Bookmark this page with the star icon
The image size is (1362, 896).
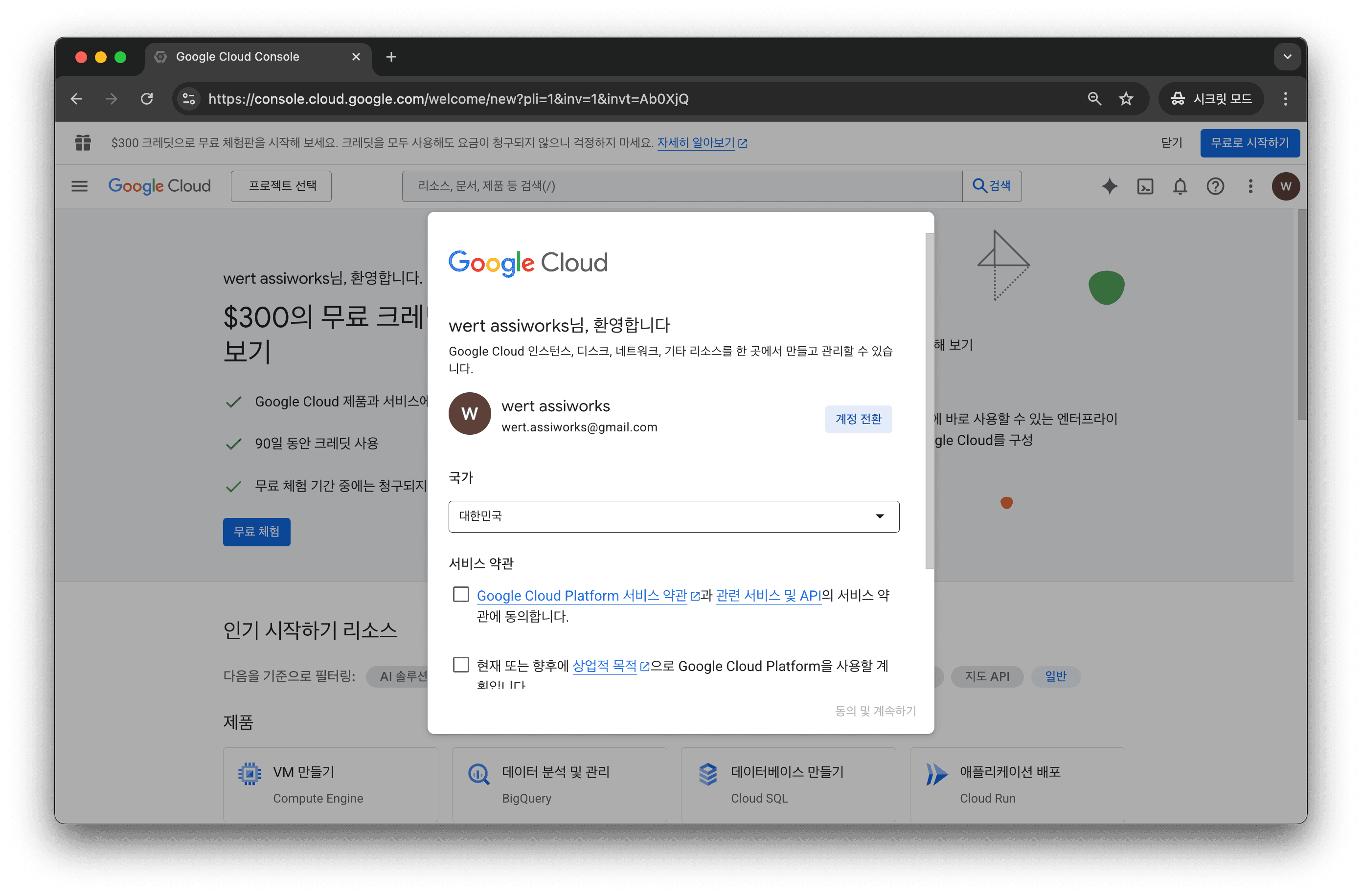tap(1126, 99)
